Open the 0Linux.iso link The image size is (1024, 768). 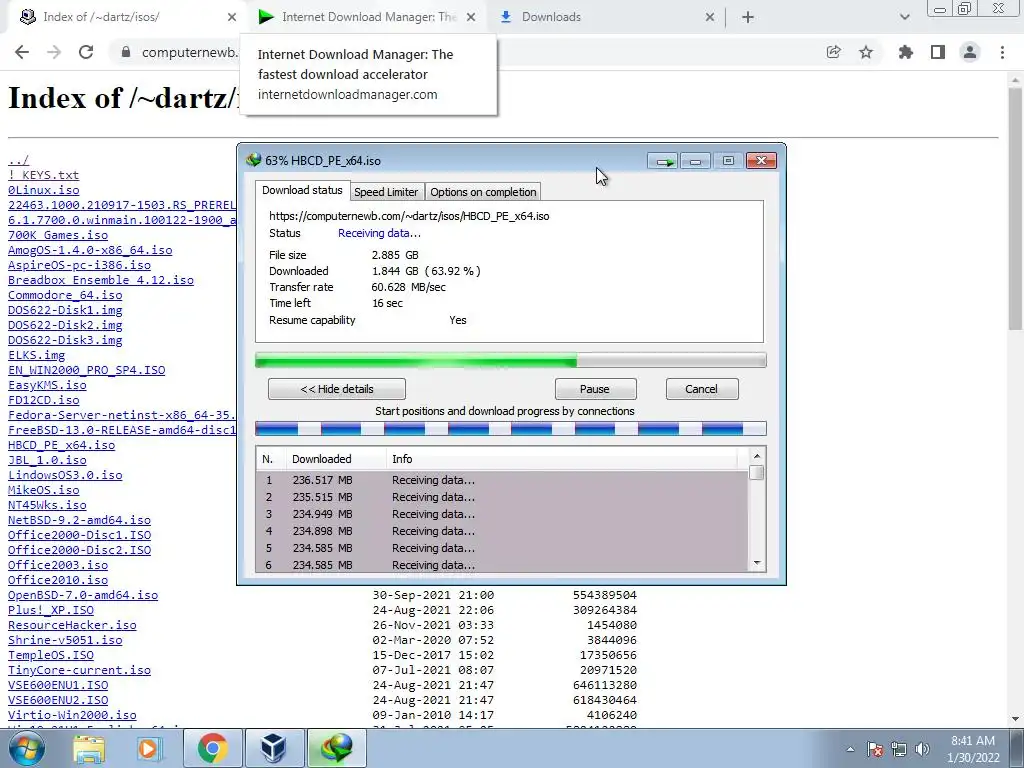pyautogui.click(x=44, y=190)
